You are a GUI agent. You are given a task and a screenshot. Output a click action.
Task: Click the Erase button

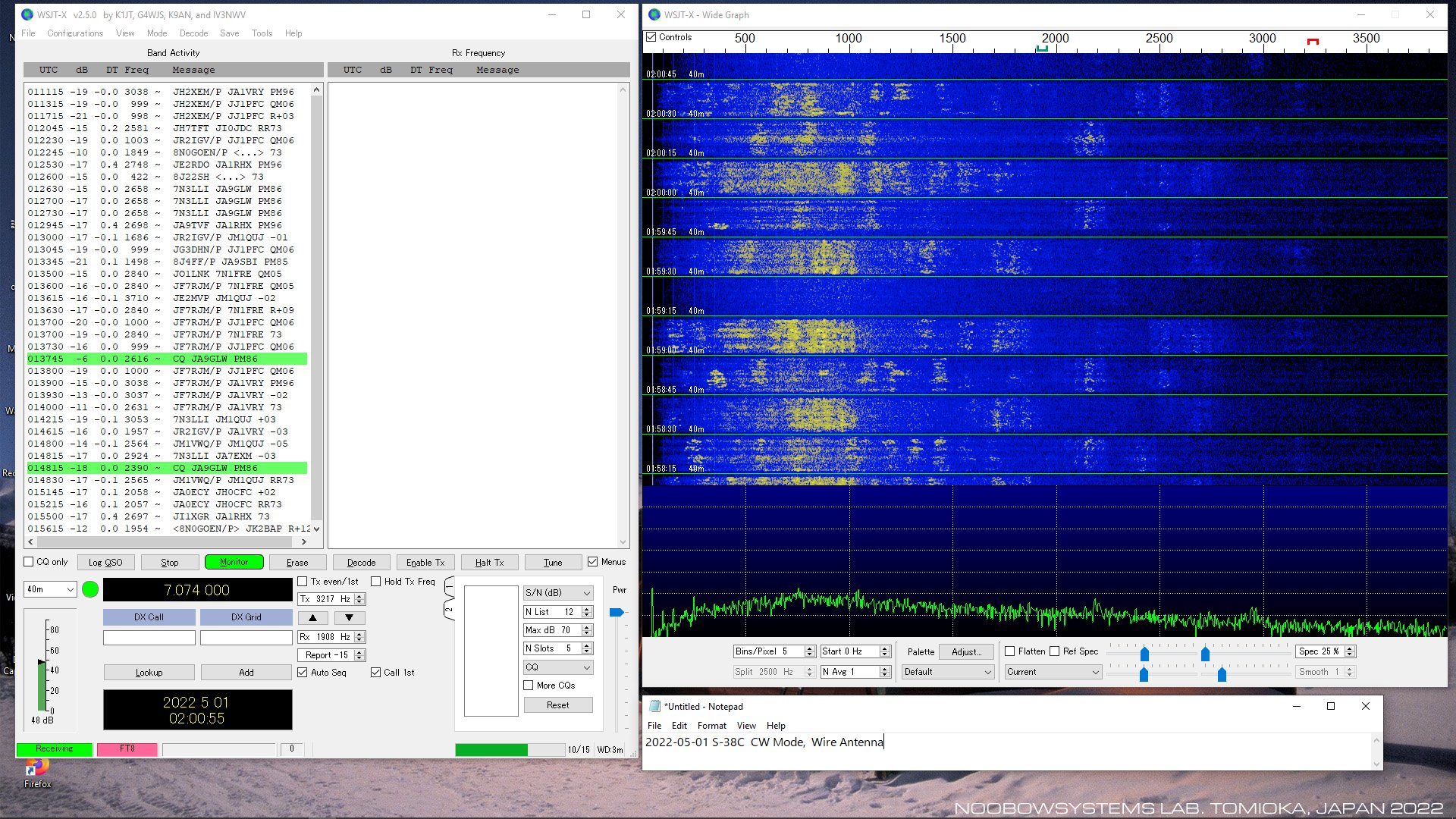point(297,562)
